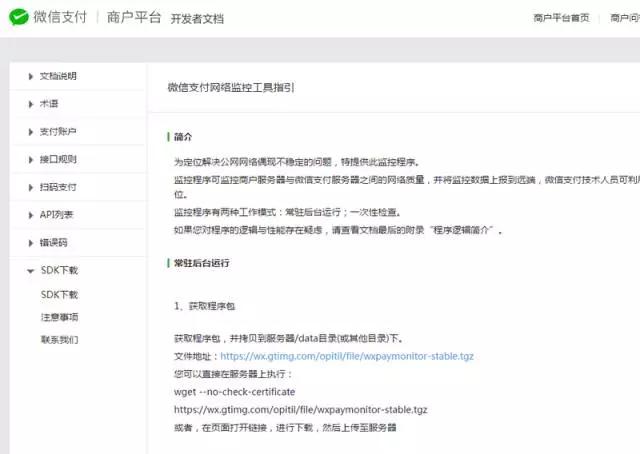Go to 商户平台 header link
This screenshot has height=454, width=640.
(134, 18)
